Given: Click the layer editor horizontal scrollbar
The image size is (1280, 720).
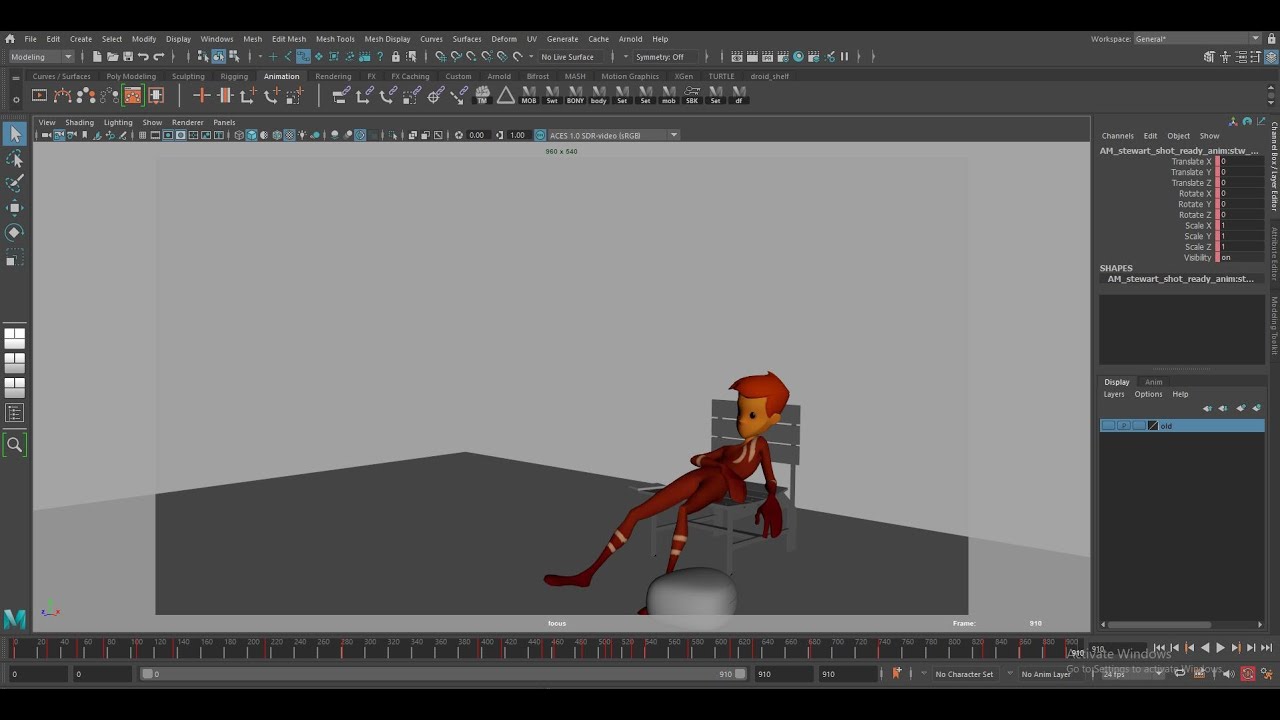Looking at the screenshot, I should coord(1160,625).
